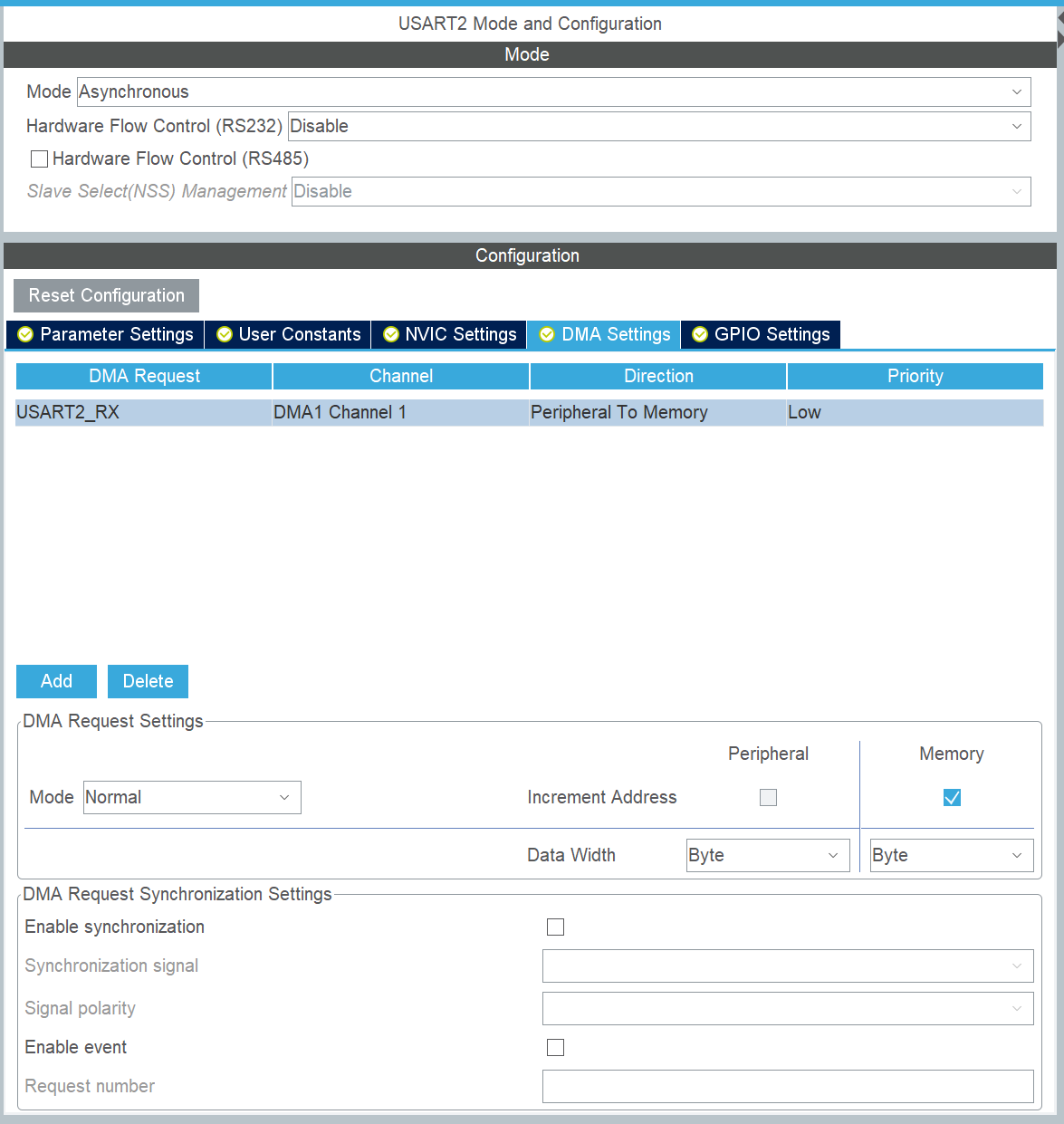The height and width of the screenshot is (1124, 1064).
Task: Click the Channel column header
Action: pos(401,376)
